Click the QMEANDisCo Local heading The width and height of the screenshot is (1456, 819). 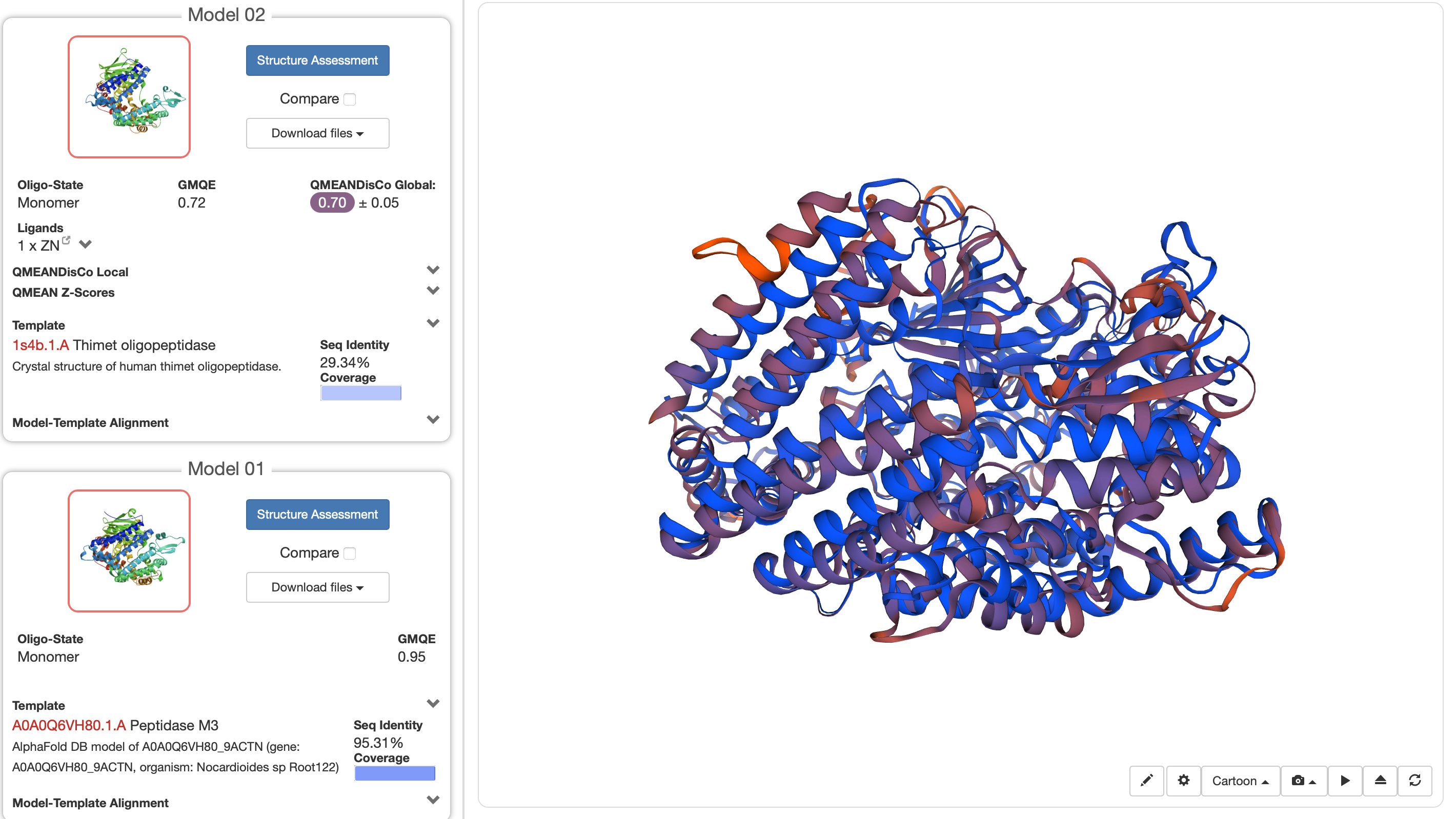(x=70, y=272)
